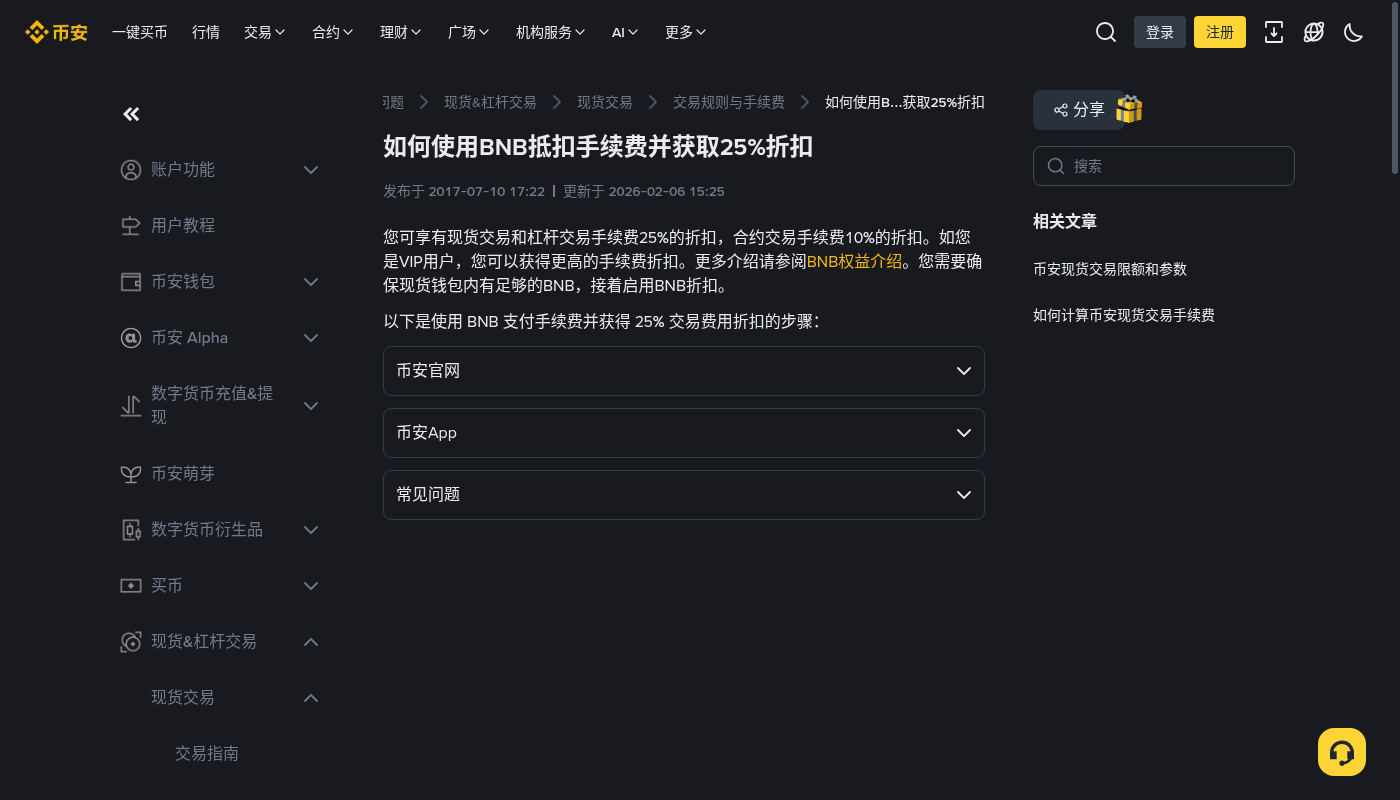
Task: Open the BNB权益介绍 link
Action: pos(854,262)
